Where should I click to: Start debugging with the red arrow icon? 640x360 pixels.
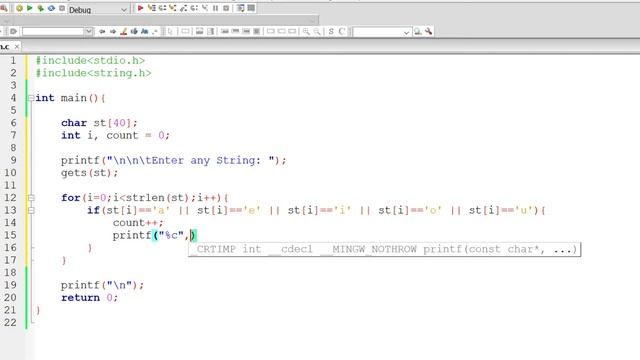[140, 8]
